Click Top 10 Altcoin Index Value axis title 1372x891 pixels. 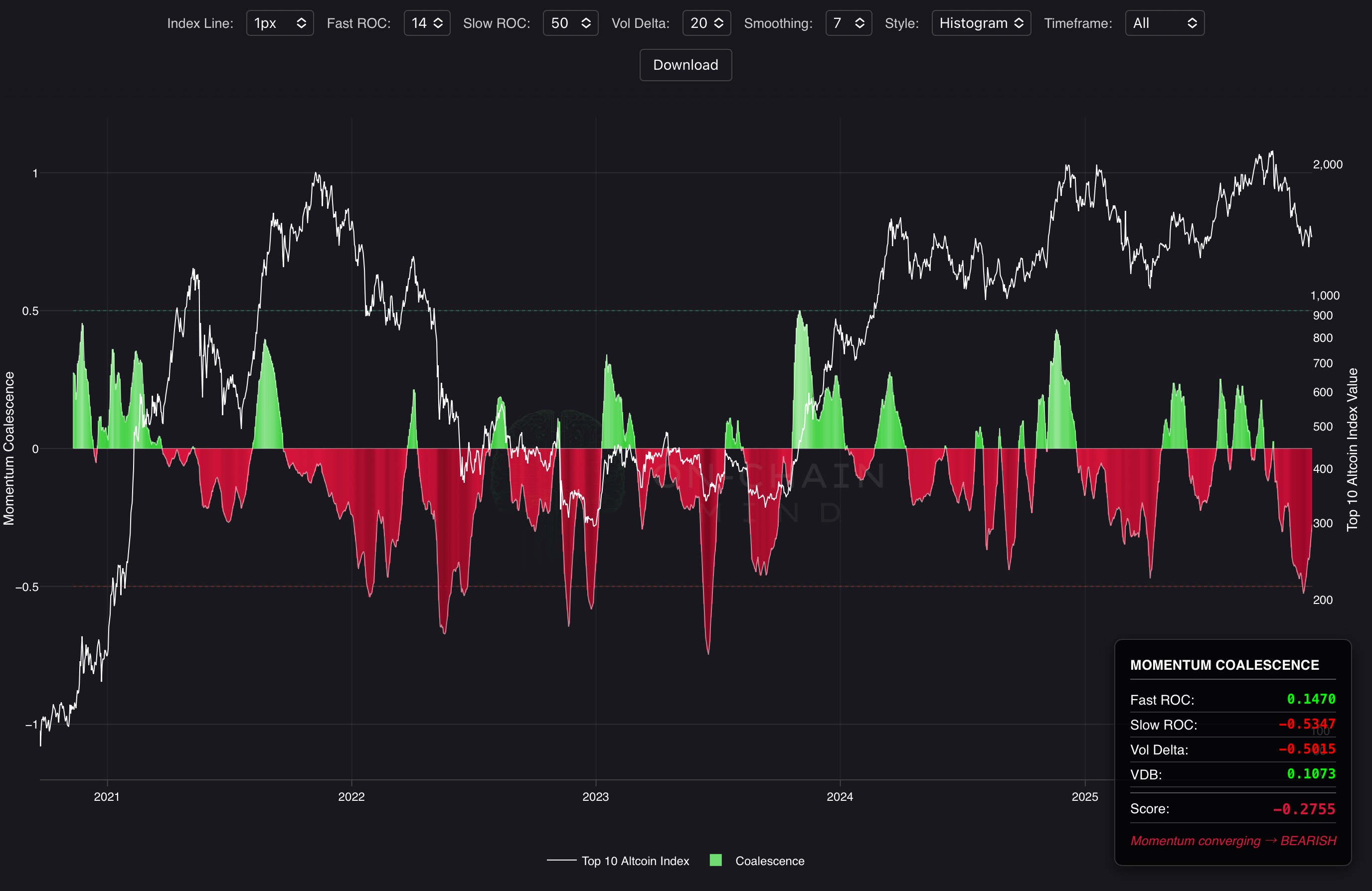coord(1352,448)
